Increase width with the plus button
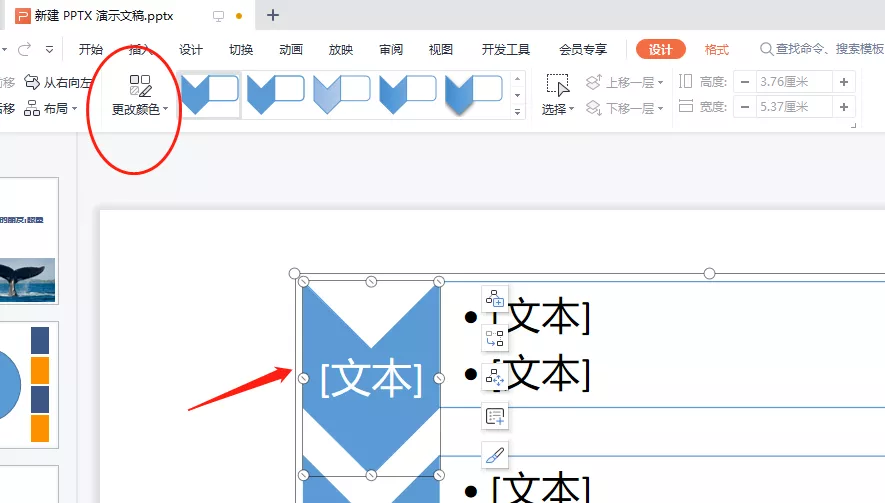Screen dimensions: 885x503 point(844,107)
